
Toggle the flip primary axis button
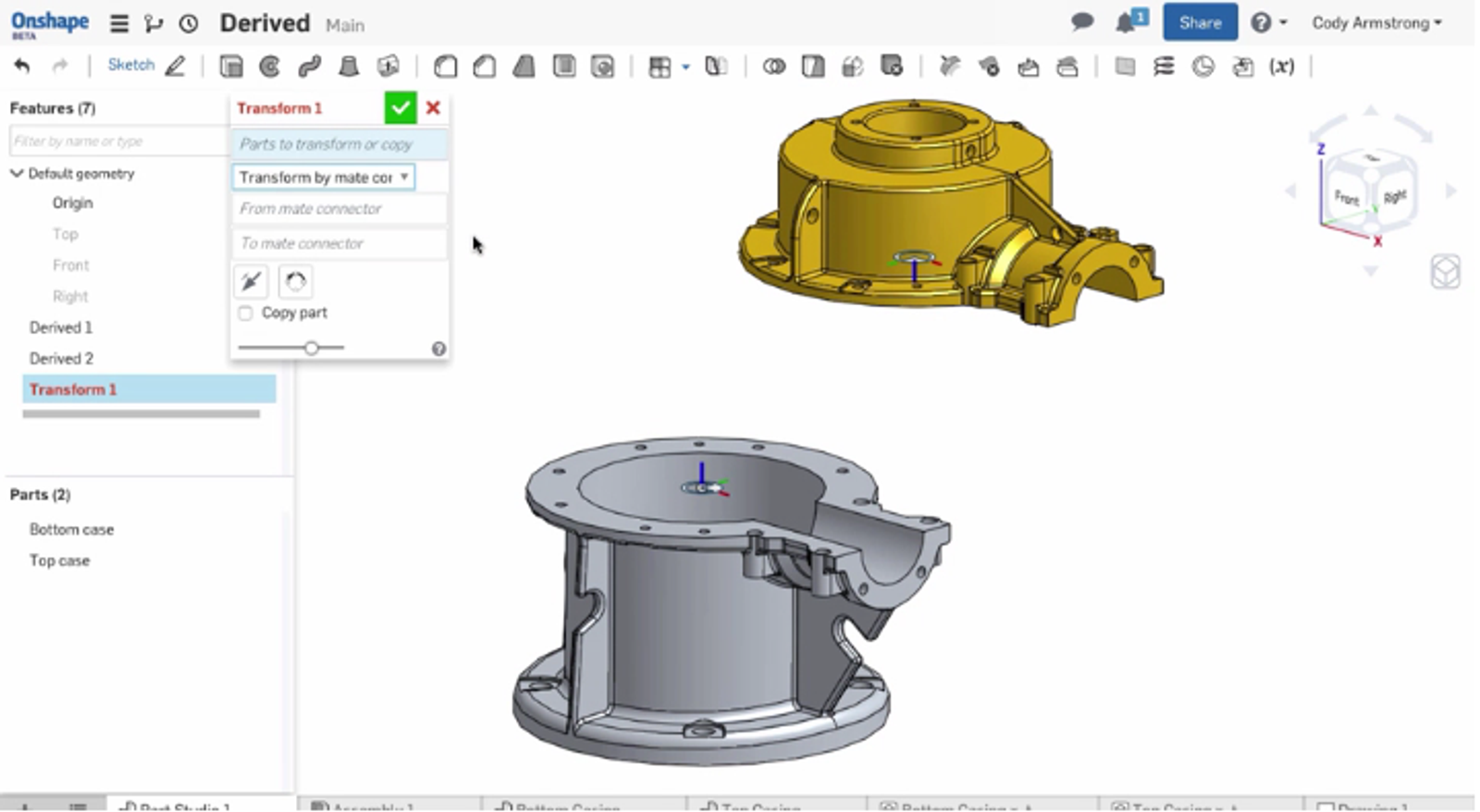point(252,281)
